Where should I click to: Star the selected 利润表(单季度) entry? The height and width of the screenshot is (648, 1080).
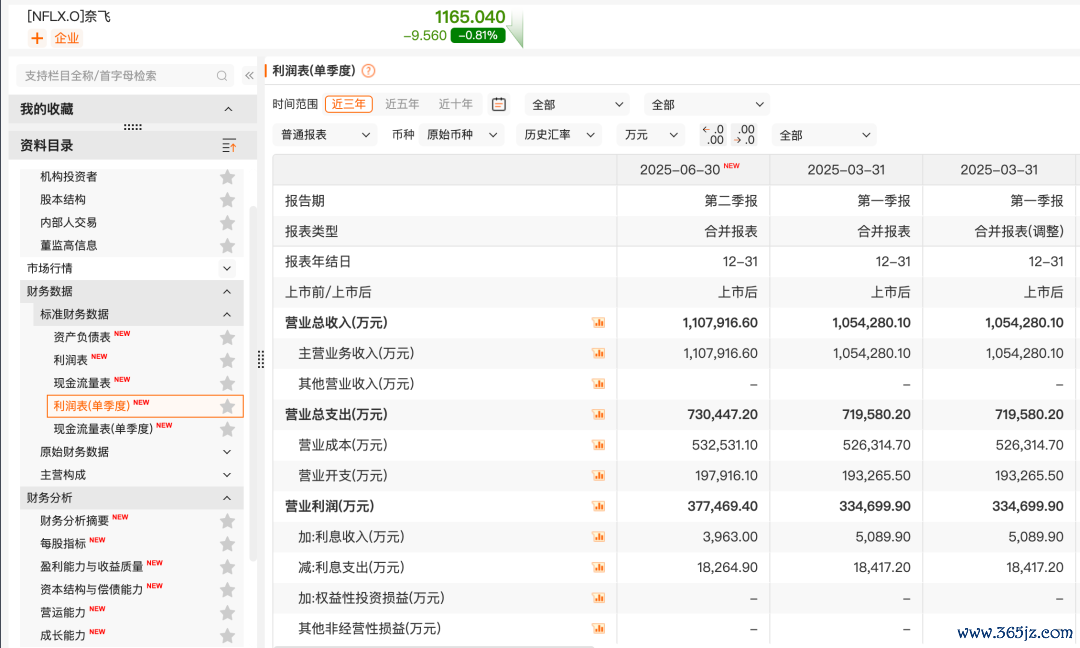[227, 406]
